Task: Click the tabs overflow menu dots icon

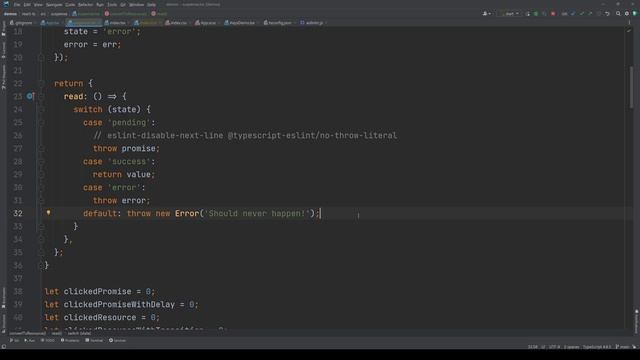Action: (x=629, y=23)
